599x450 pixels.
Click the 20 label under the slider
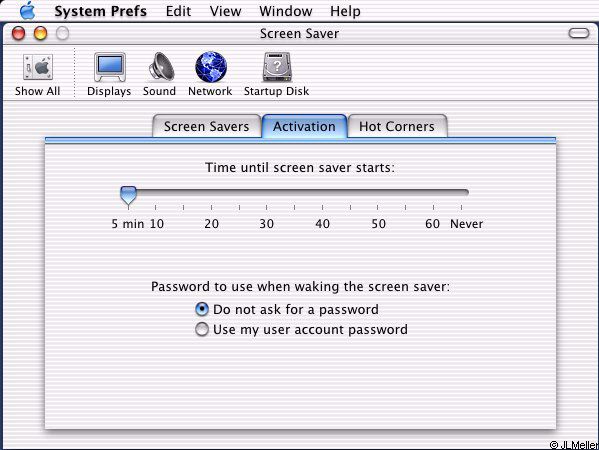coord(212,223)
